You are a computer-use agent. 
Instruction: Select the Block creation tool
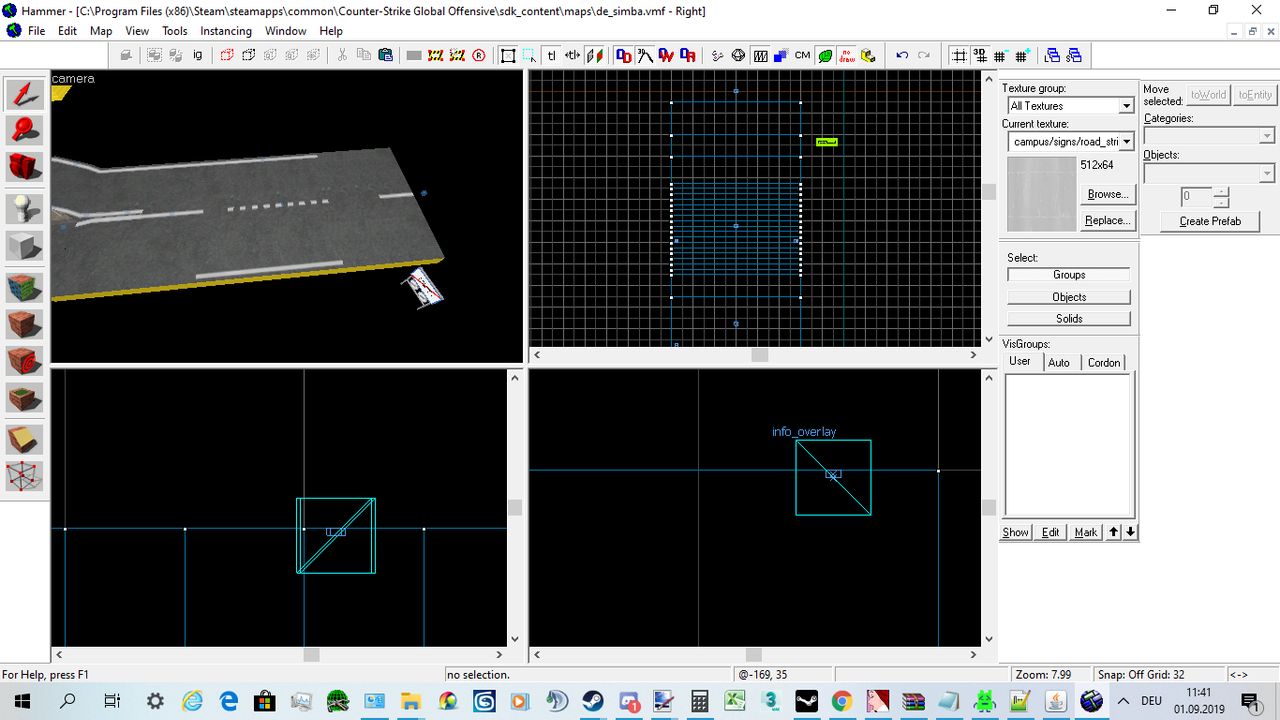(25, 245)
